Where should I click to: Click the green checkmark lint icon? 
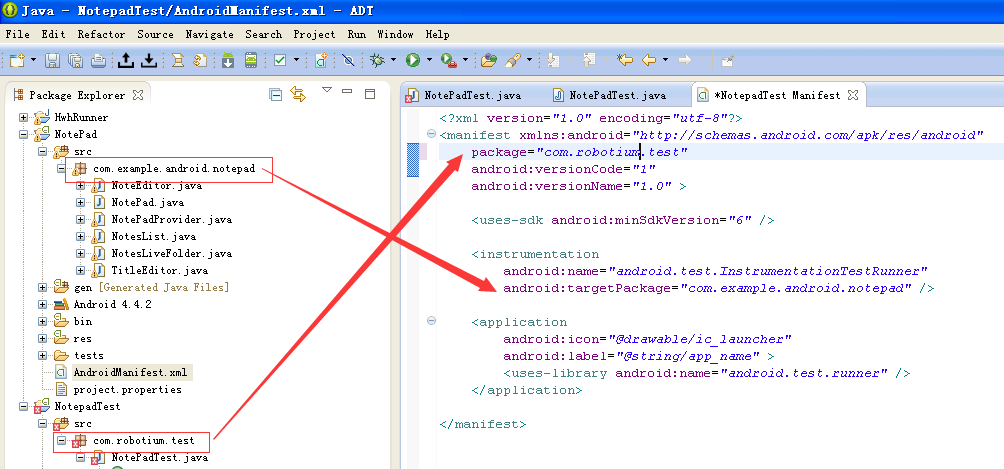[x=280, y=60]
